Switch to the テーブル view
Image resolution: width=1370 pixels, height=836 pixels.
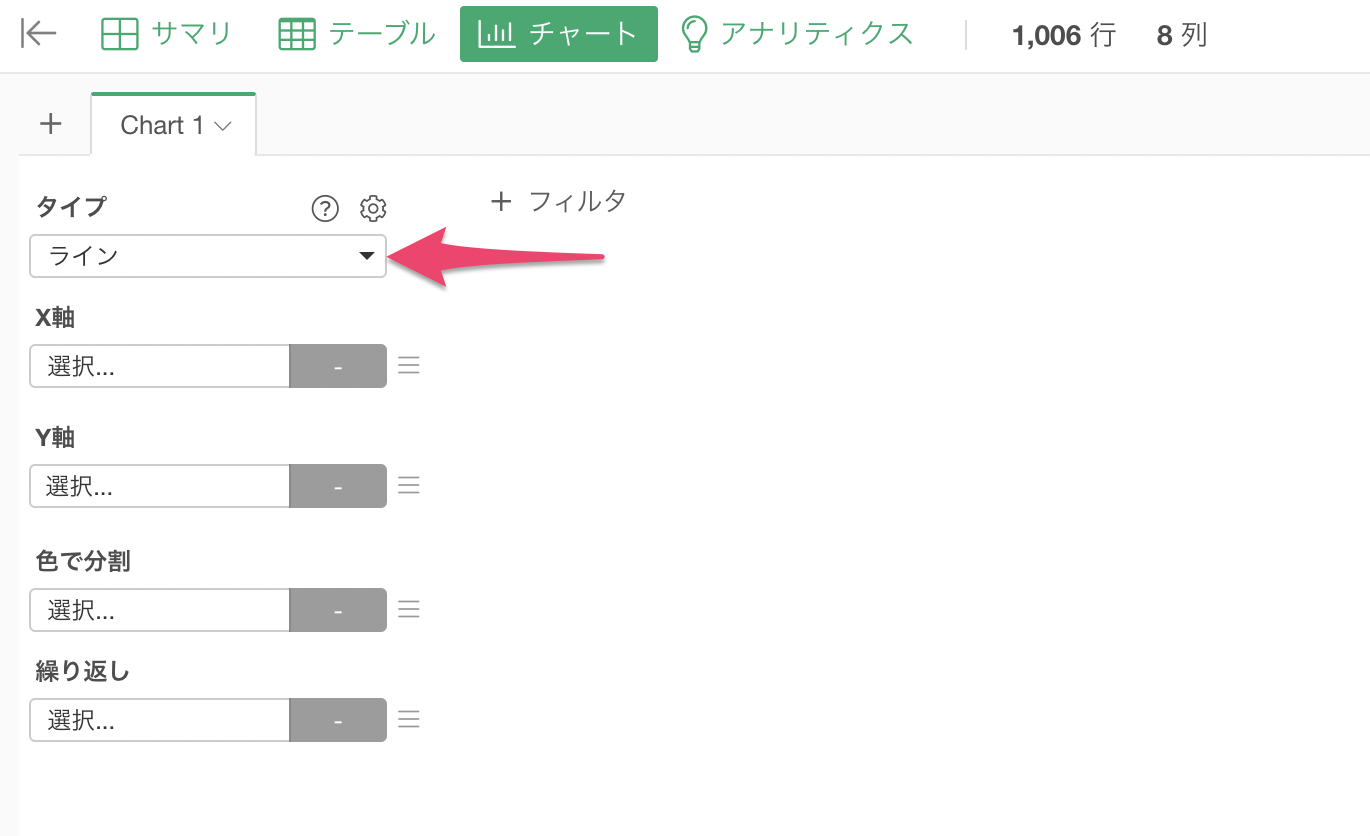point(357,34)
